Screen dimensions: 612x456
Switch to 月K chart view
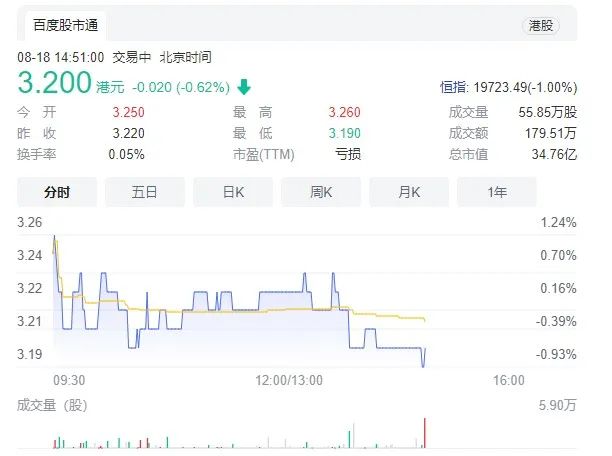point(408,191)
